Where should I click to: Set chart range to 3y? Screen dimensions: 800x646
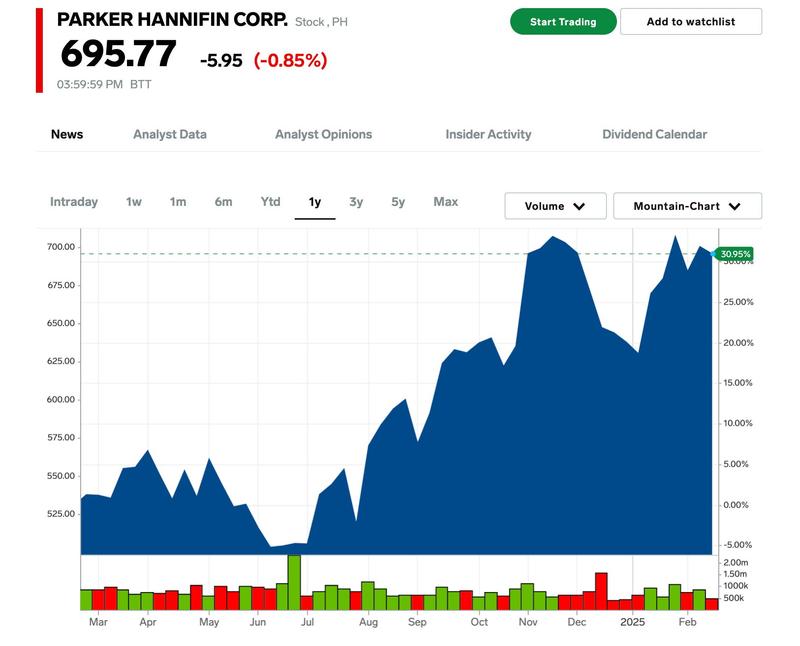pyautogui.click(x=356, y=202)
